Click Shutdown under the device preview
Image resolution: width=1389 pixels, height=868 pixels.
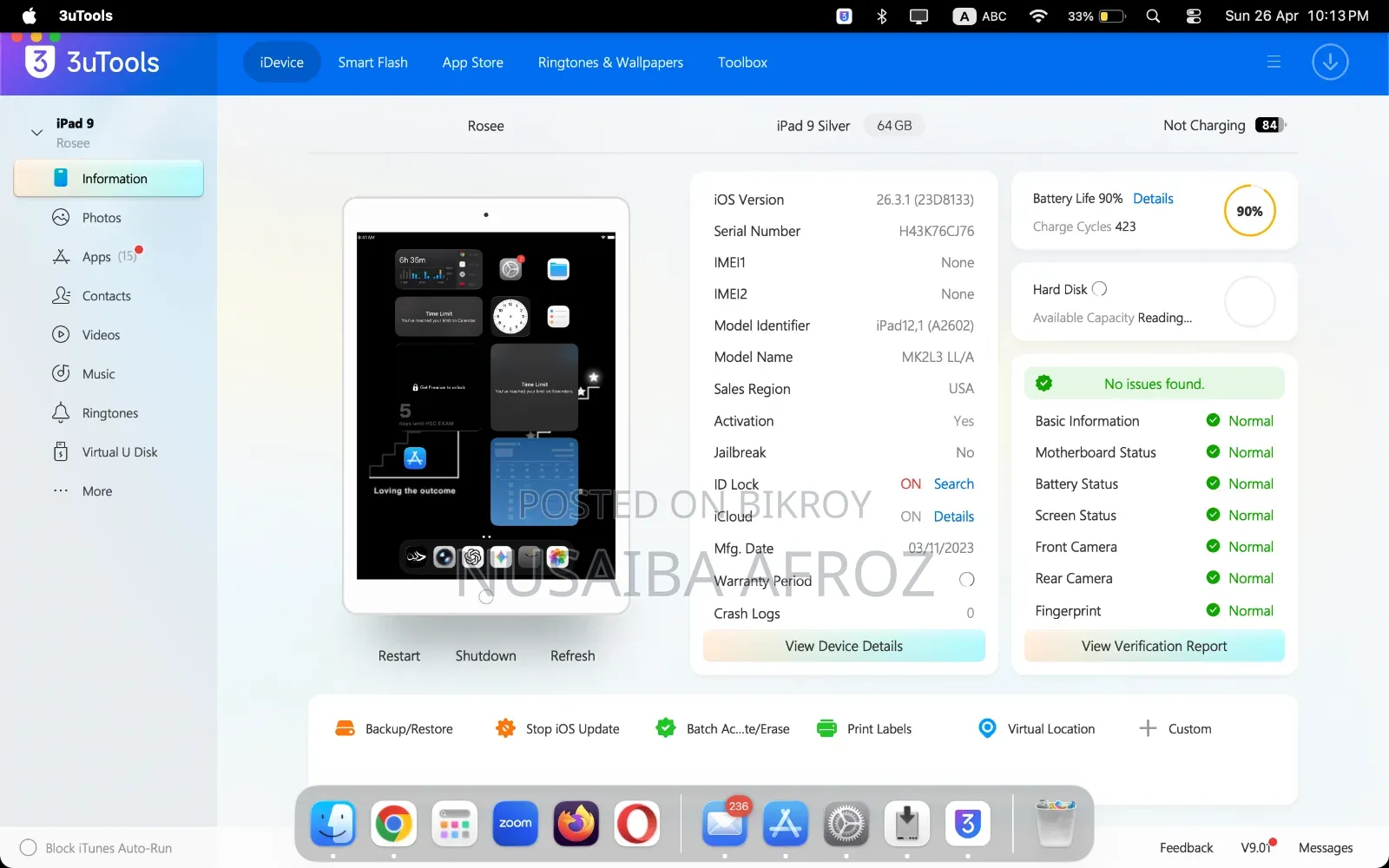point(485,656)
